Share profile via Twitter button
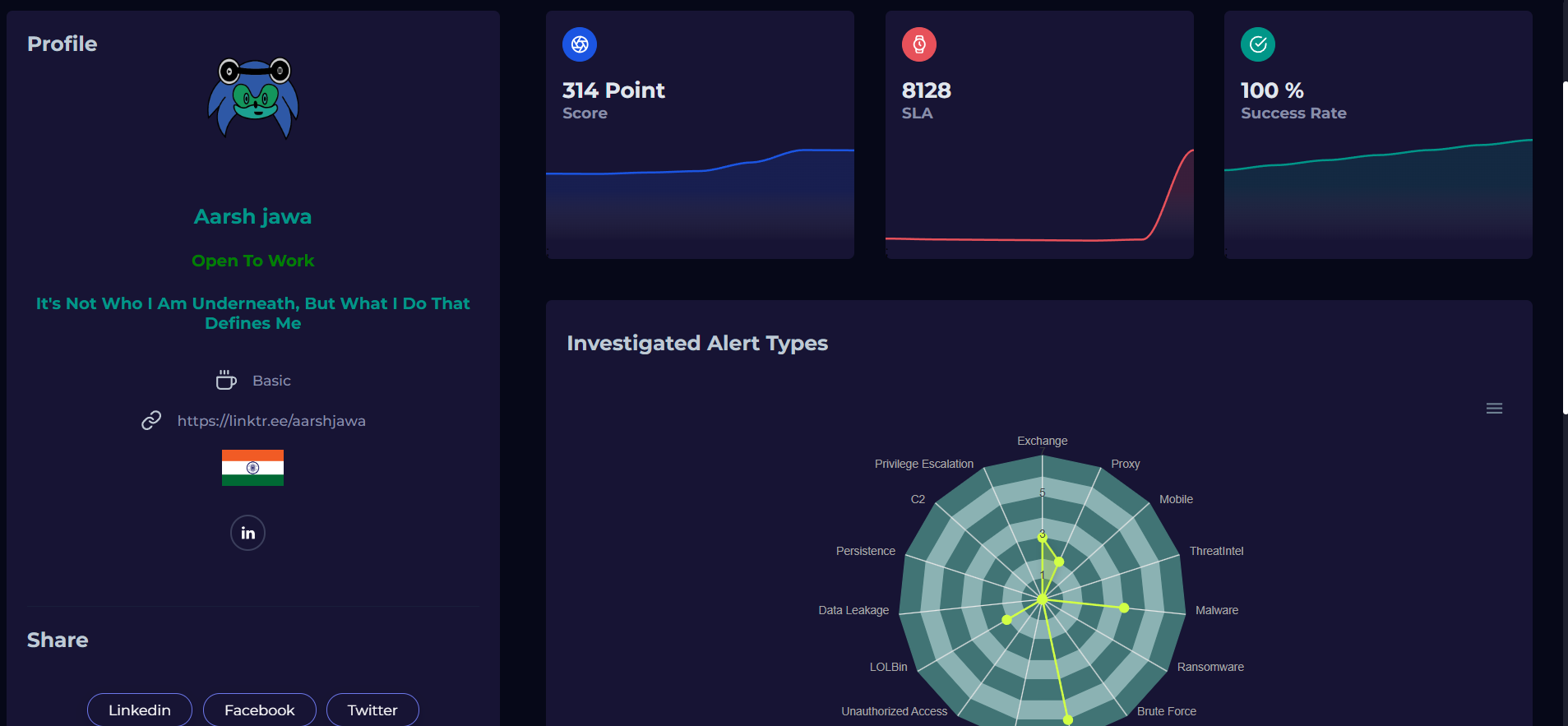 coord(372,710)
